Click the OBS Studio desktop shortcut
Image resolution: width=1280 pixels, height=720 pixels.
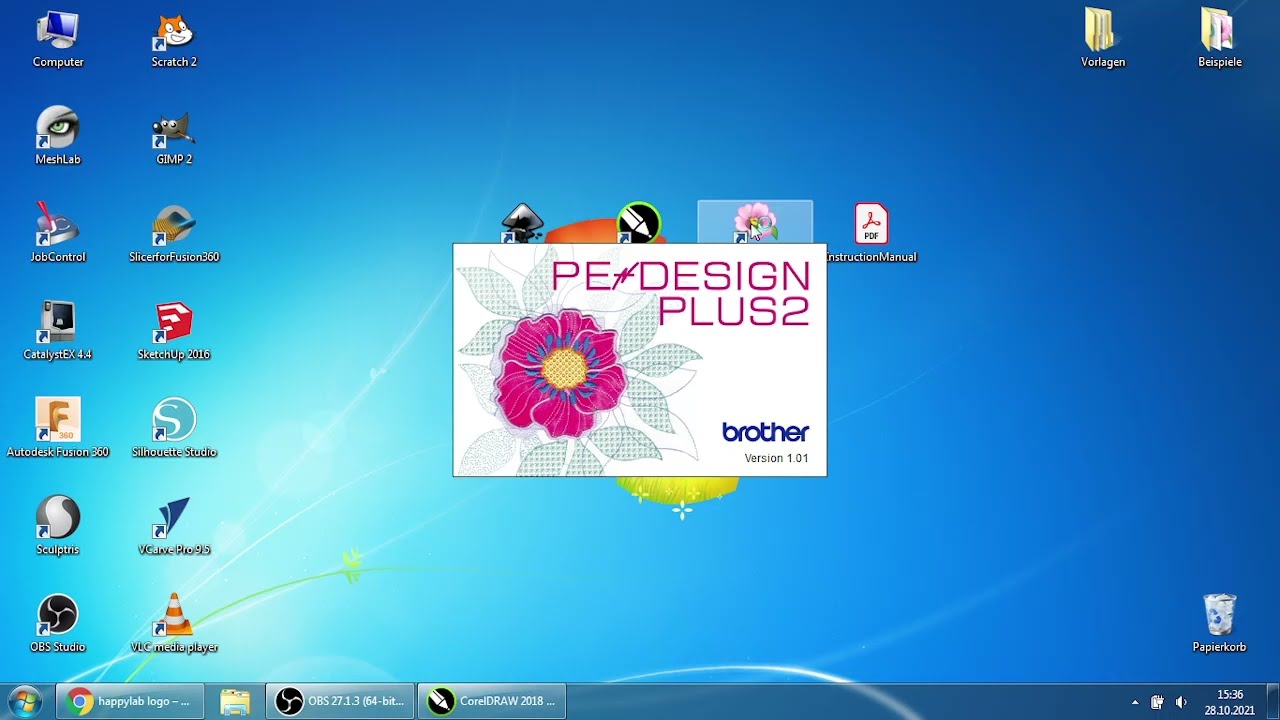(58, 624)
